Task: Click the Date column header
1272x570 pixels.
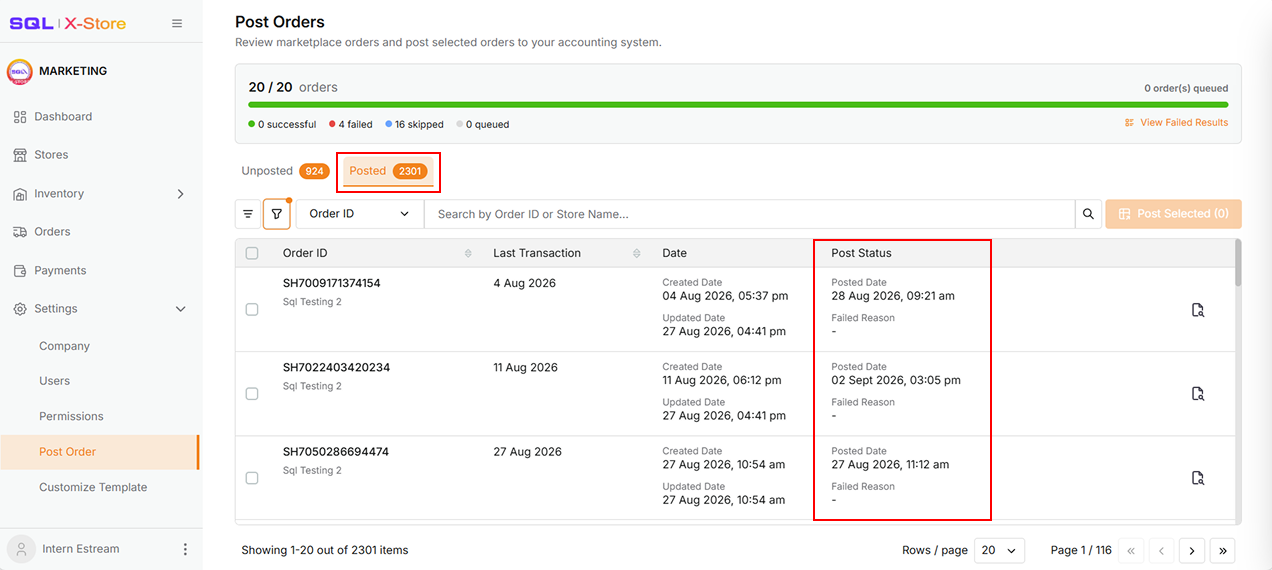Action: (675, 254)
